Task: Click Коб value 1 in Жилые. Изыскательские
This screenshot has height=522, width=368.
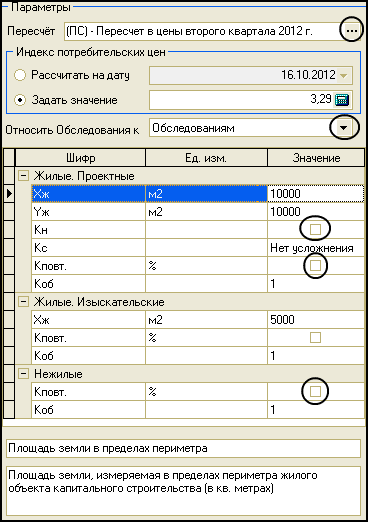Action: point(316,356)
